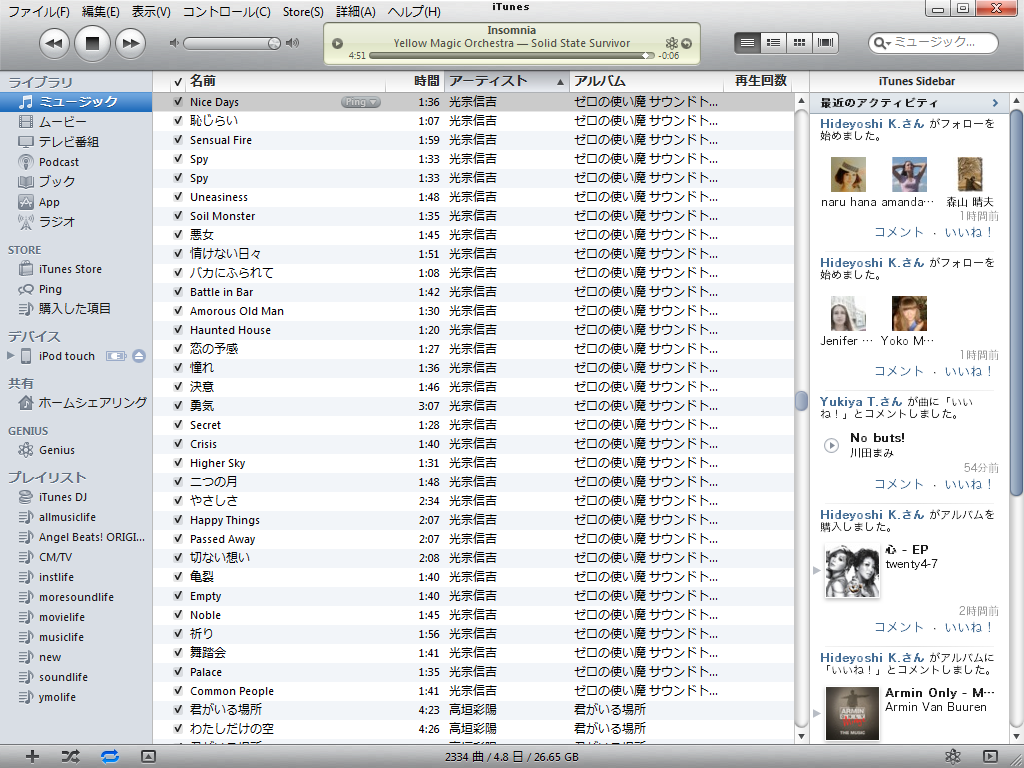The height and width of the screenshot is (768, 1024).
Task: Uncheck the Battle in Bar track
Action: pos(178,292)
